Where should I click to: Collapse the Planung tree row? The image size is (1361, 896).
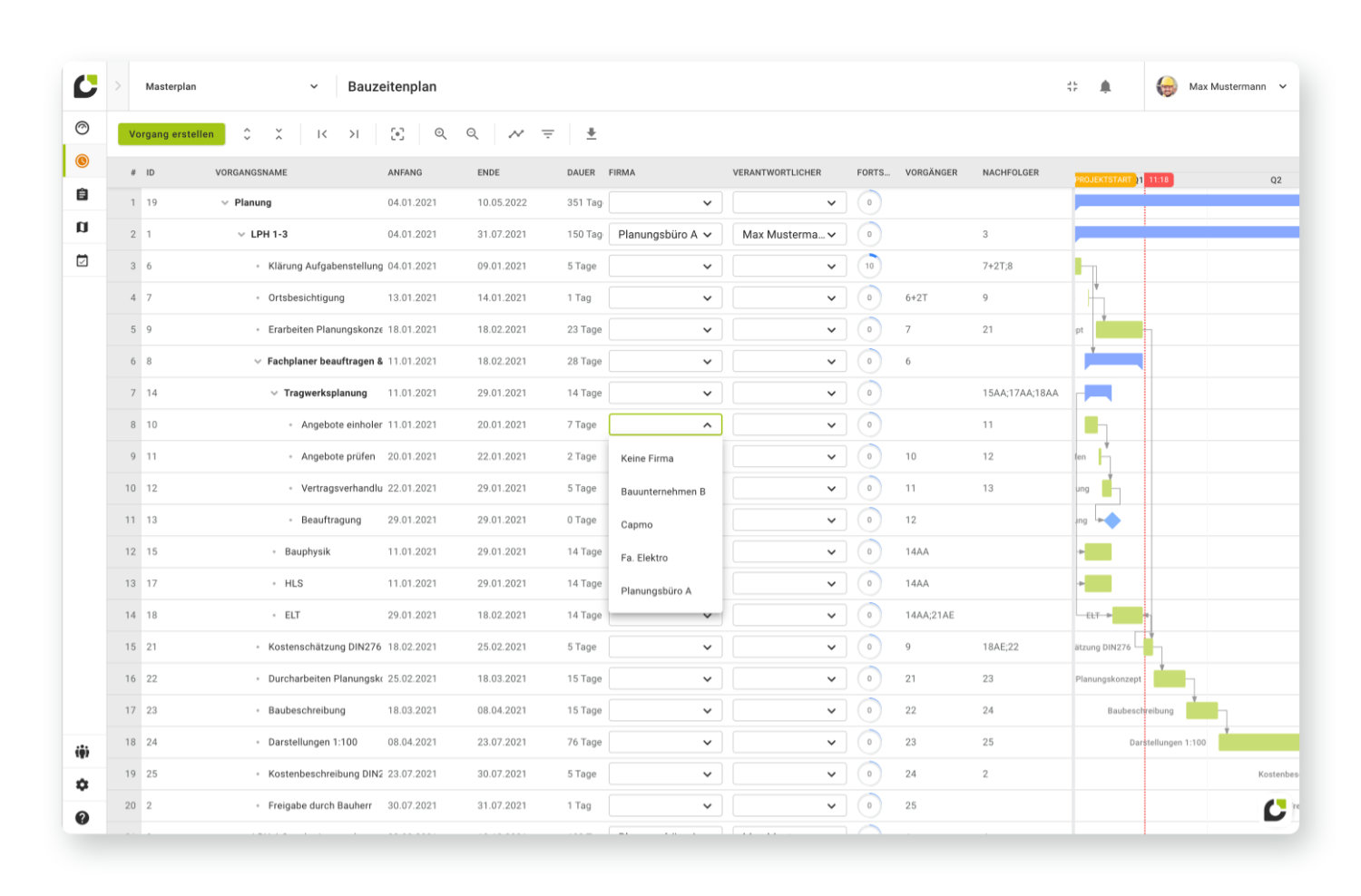coord(225,203)
